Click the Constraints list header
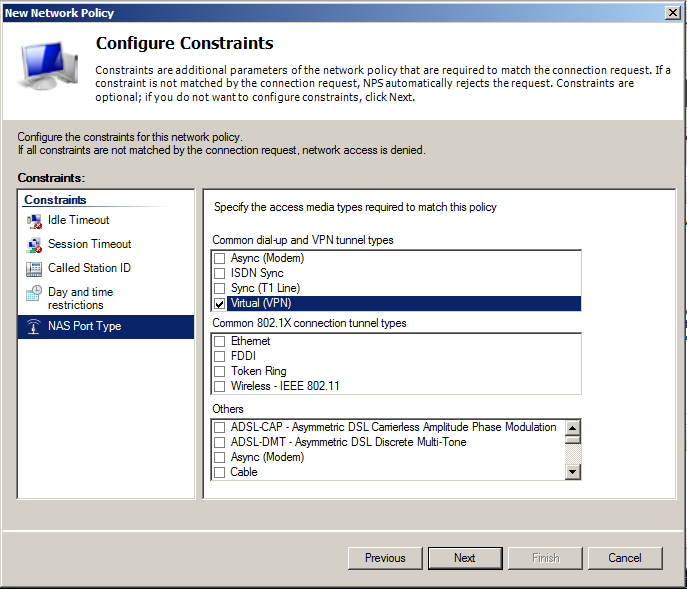687x589 pixels. pyautogui.click(x=55, y=200)
